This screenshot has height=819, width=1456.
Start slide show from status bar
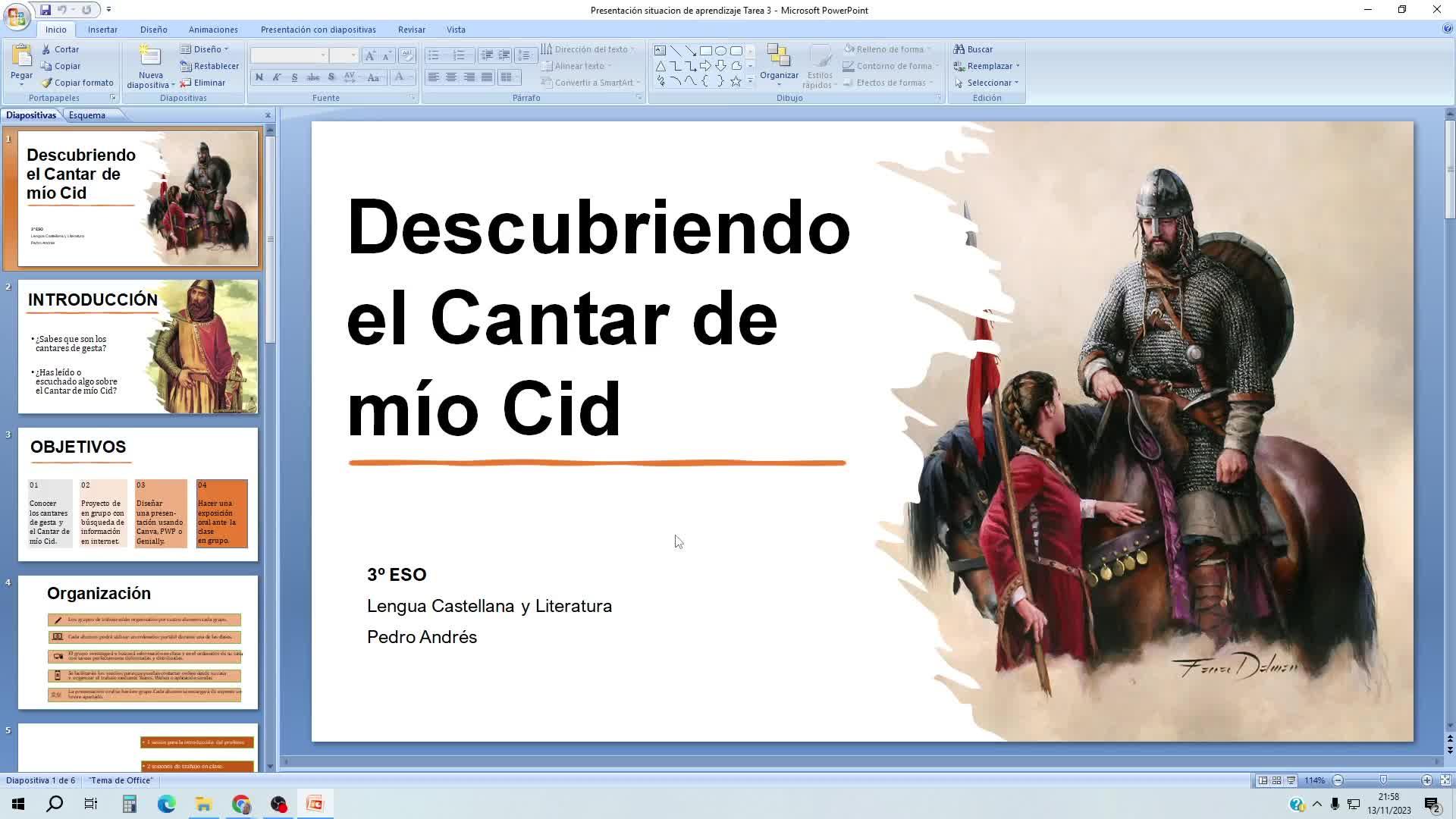1291,780
